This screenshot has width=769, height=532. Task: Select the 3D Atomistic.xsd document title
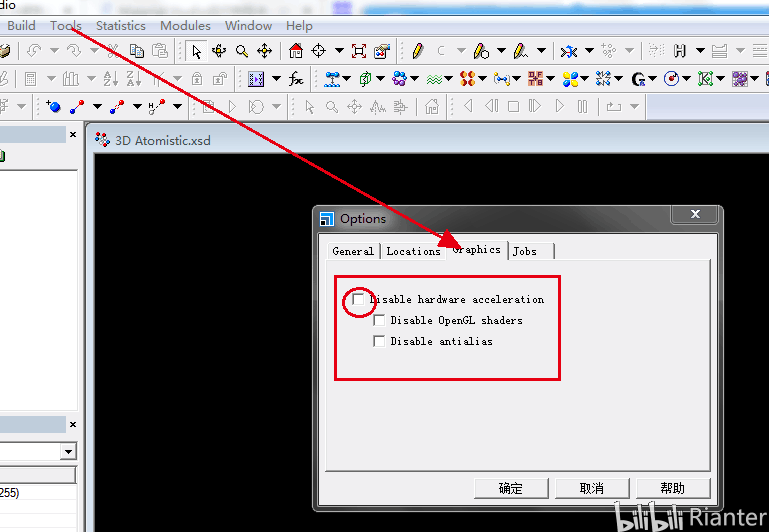(x=162, y=141)
